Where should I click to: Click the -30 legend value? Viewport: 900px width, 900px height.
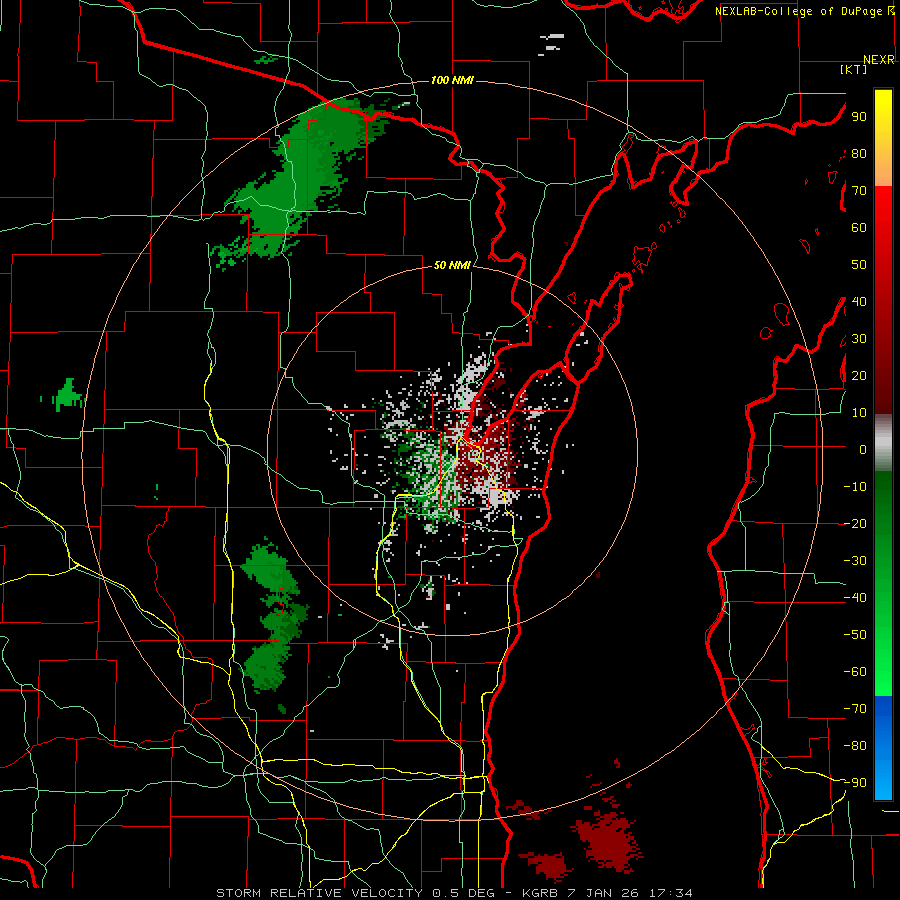point(855,561)
